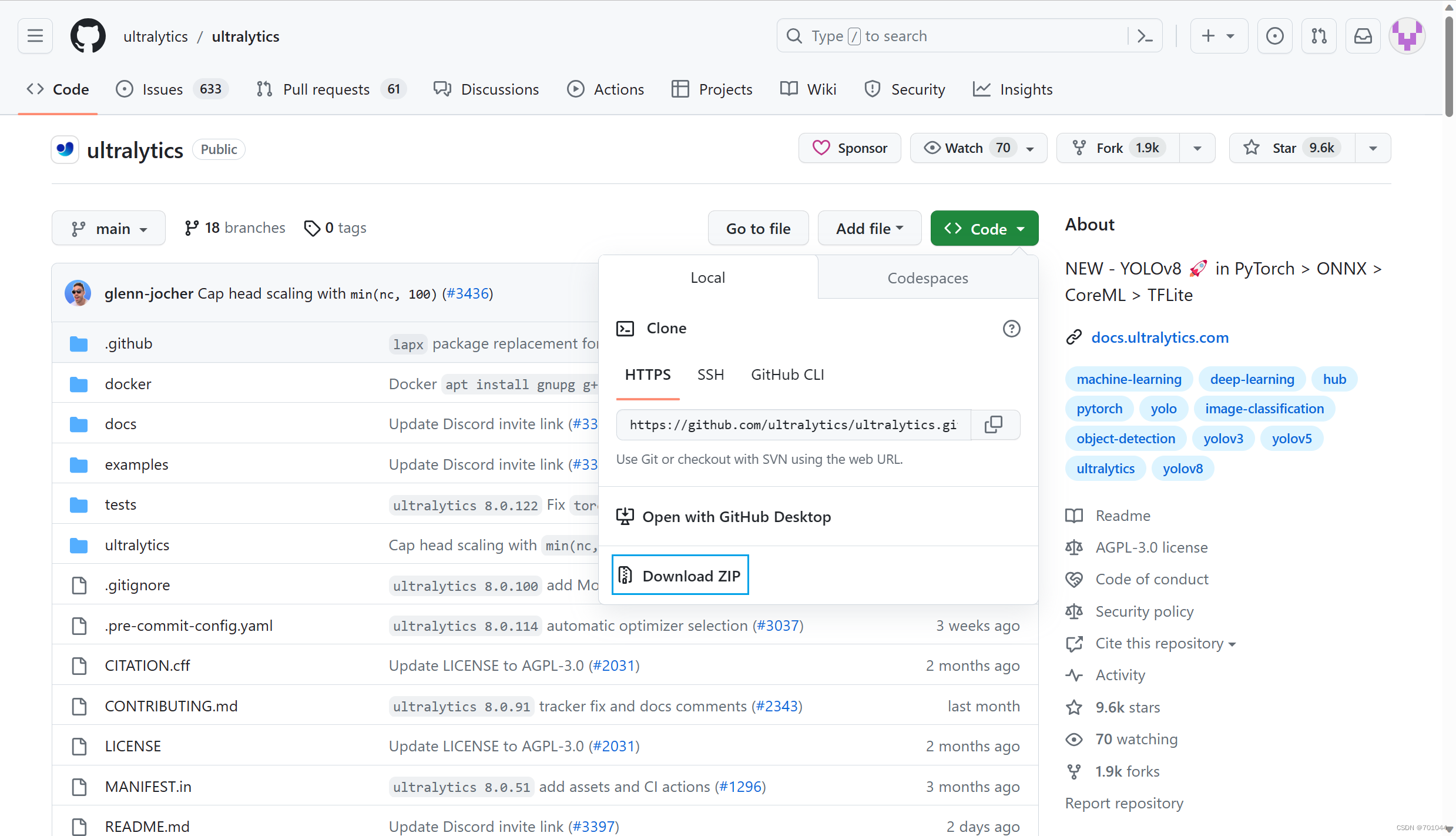
Task: Select the HTTPS clone URL field
Action: coord(793,424)
